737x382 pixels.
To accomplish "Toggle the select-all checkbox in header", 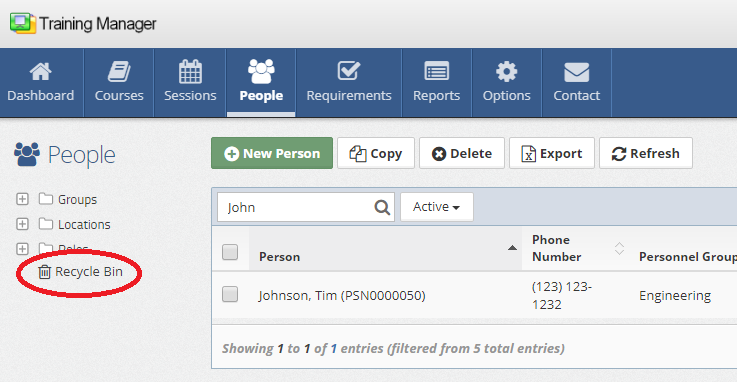I will click(230, 252).
